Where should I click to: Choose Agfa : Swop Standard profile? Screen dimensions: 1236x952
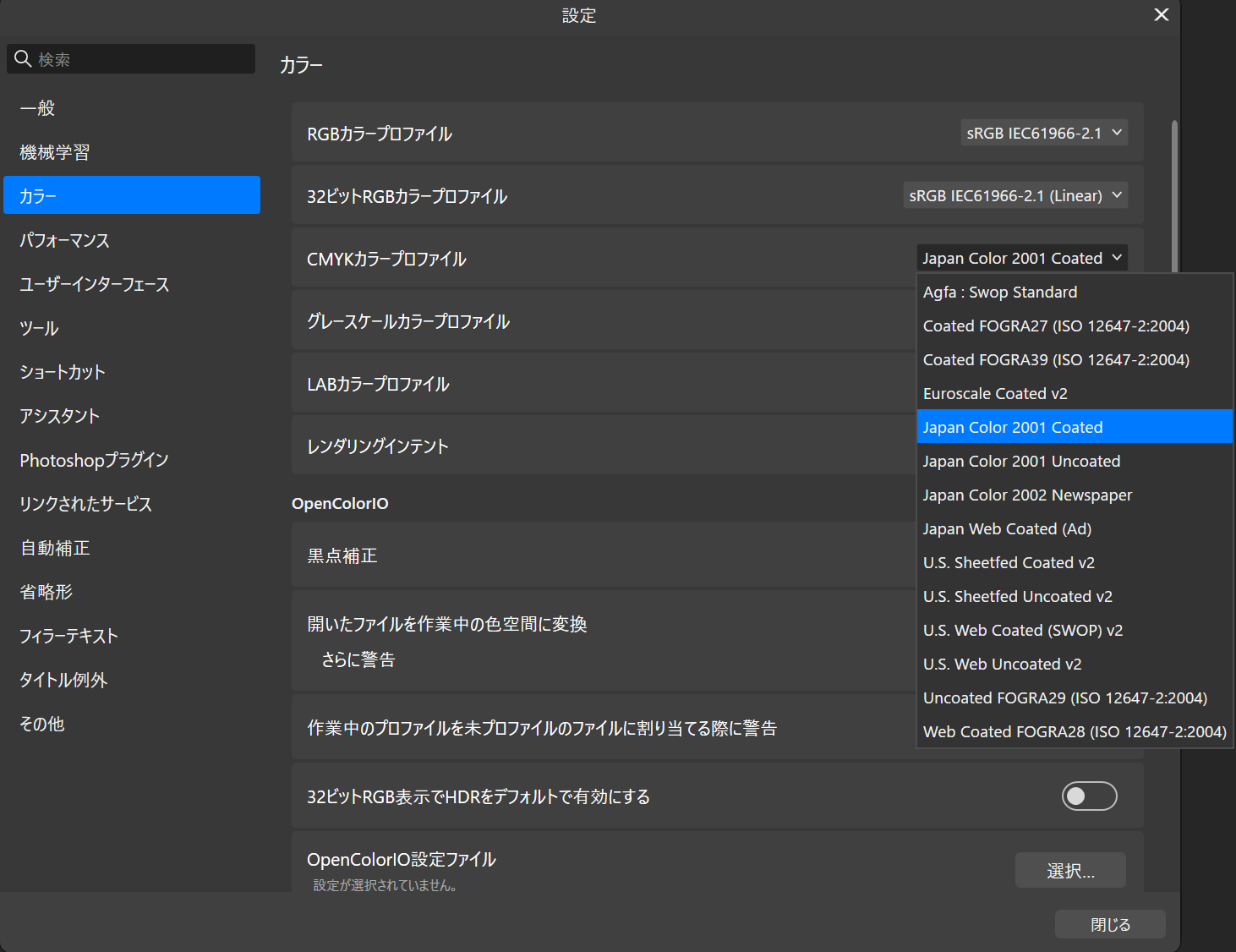(1075, 292)
